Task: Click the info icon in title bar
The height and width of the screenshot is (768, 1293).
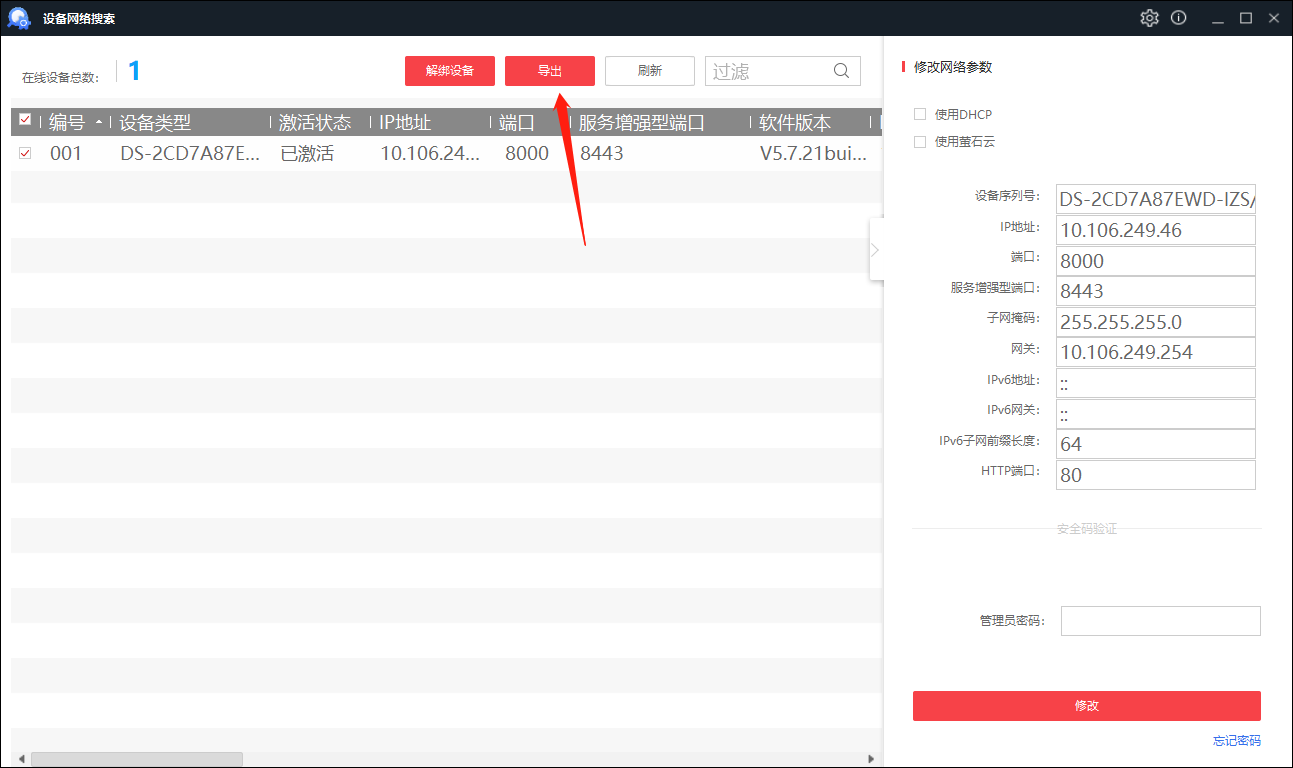Action: pyautogui.click(x=1179, y=18)
